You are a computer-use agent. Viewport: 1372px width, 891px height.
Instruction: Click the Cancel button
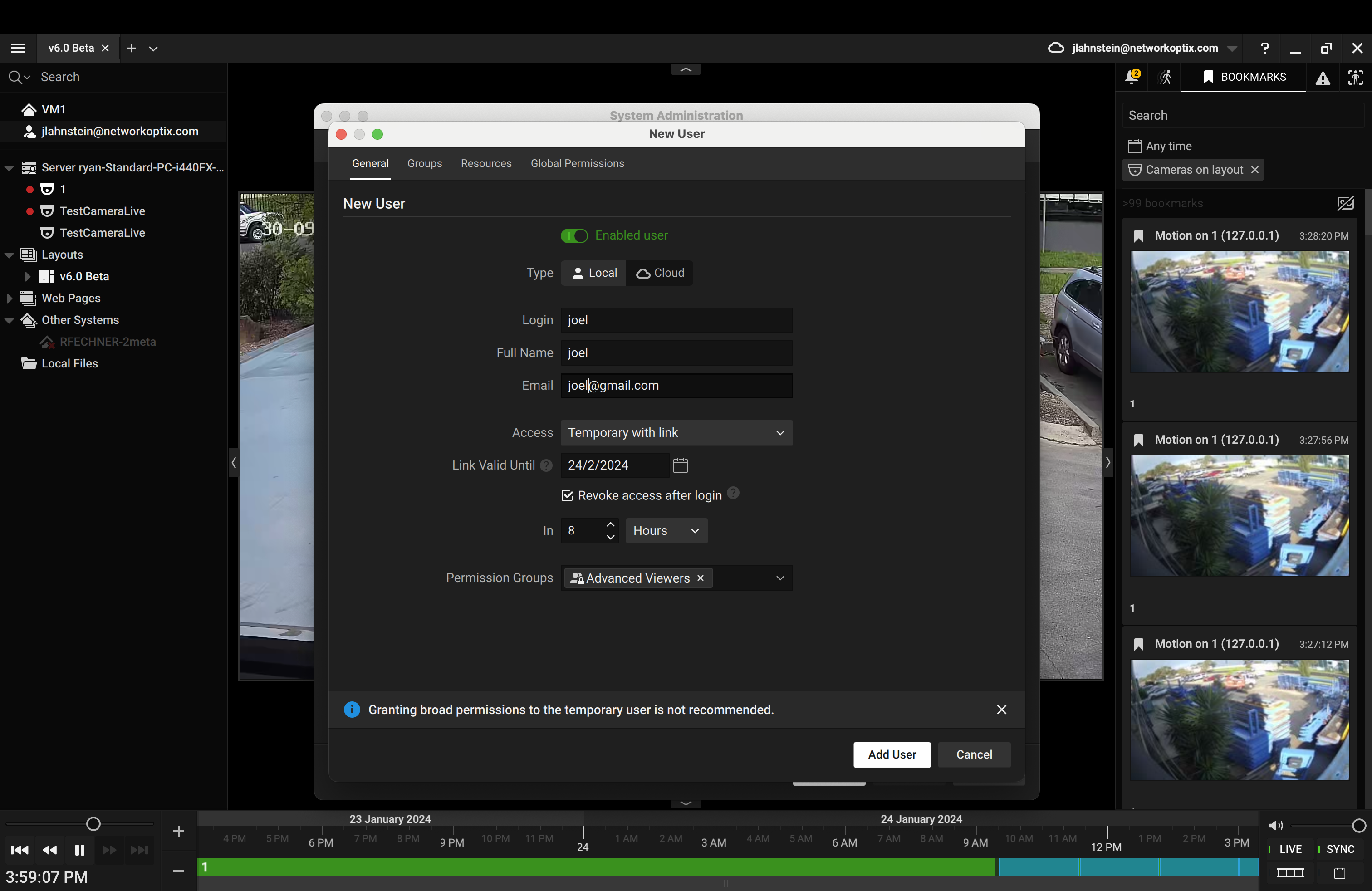pos(973,754)
